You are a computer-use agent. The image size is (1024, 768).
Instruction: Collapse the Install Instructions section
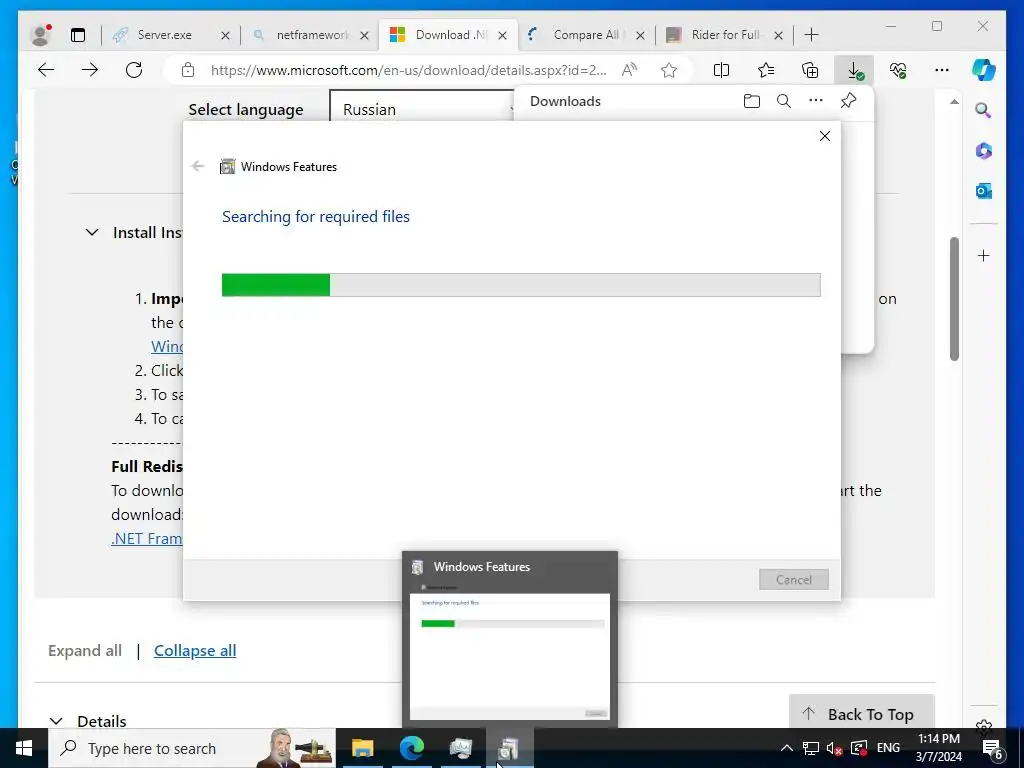(92, 232)
